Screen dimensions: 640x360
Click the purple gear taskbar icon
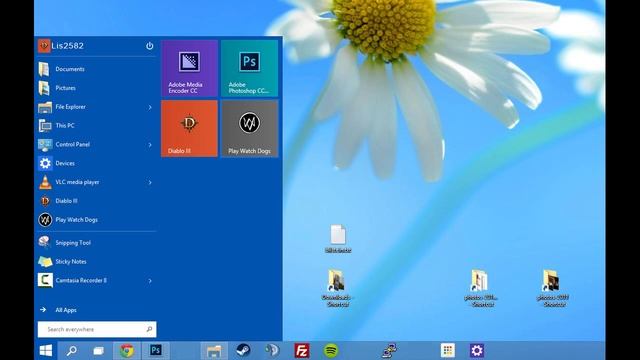pos(477,351)
